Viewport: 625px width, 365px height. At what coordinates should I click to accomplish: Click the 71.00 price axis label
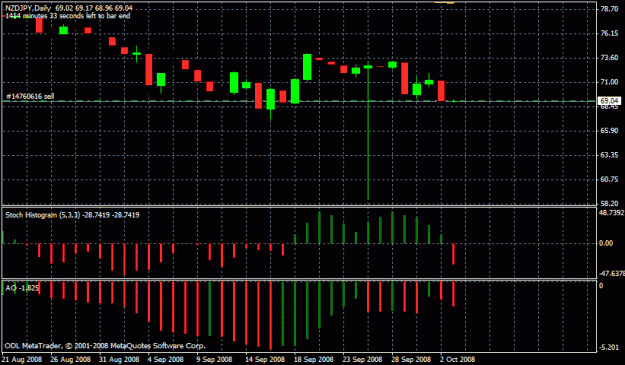tap(609, 82)
